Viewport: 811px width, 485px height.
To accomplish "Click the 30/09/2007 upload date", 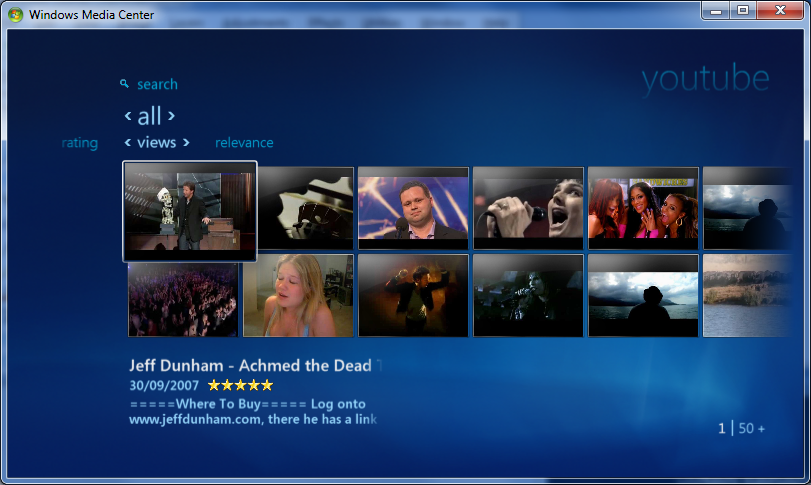I will pos(164,385).
